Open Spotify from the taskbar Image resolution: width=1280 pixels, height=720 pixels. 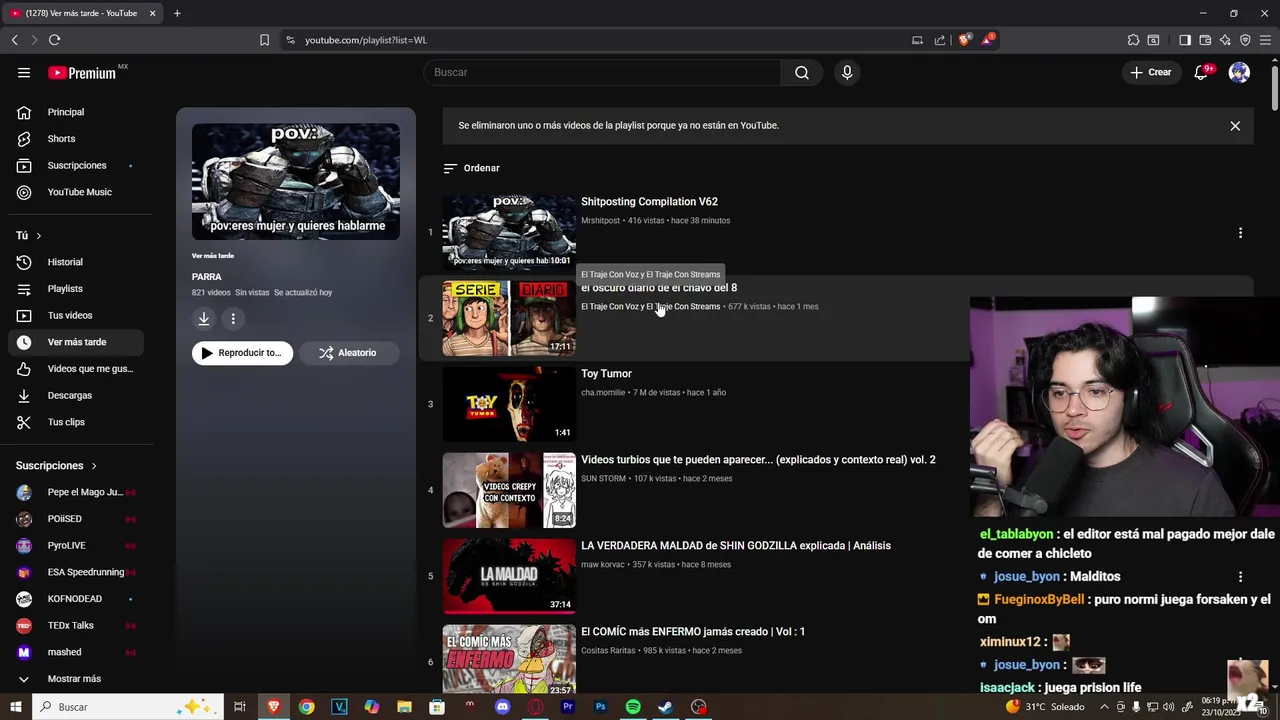click(x=633, y=707)
